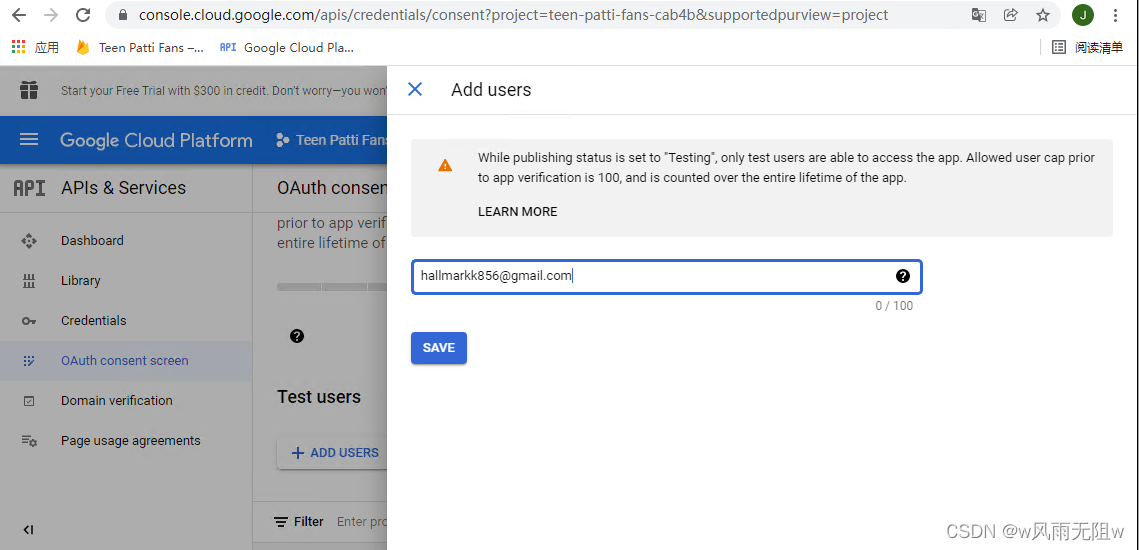Collapse the left sidebar panel
The image size is (1139, 550).
[x=28, y=530]
